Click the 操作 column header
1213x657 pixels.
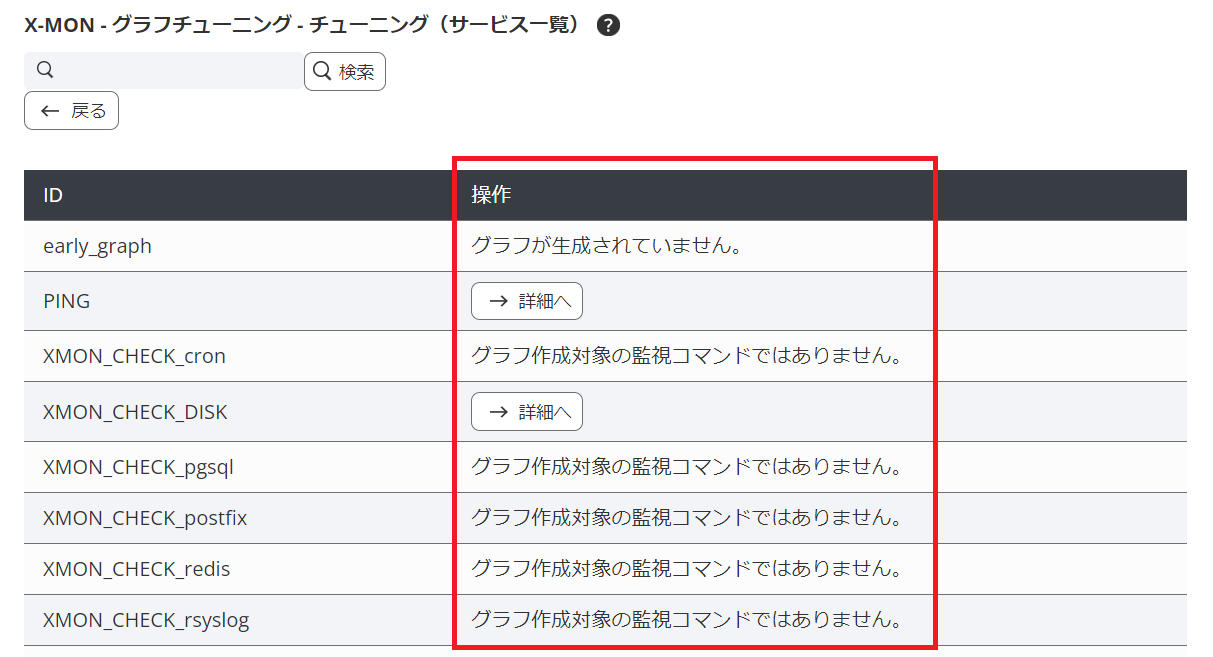(x=491, y=195)
